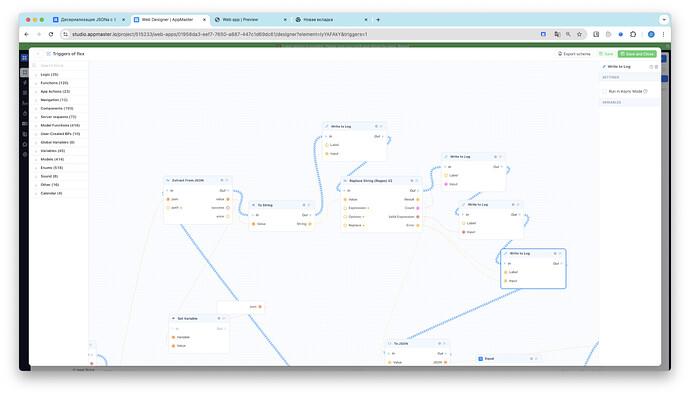Select the Replace String (Regex) node header
The width and height of the screenshot is (690, 396).
coord(381,181)
